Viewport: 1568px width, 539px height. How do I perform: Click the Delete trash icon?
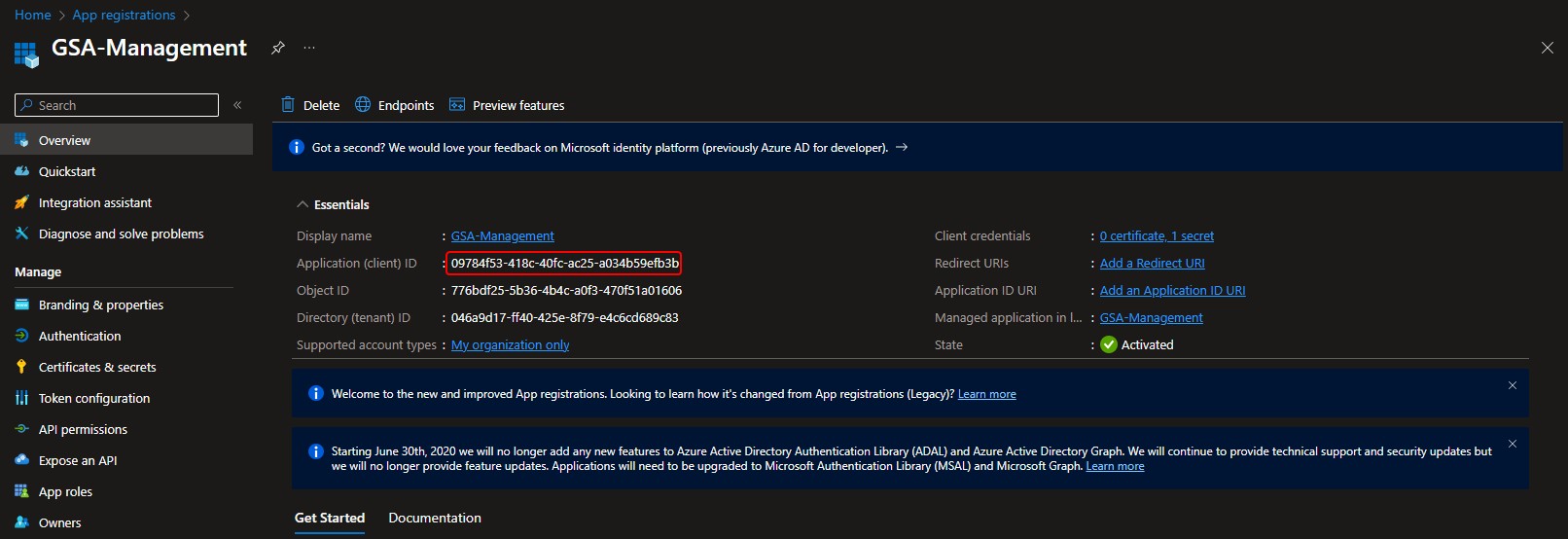[x=288, y=105]
